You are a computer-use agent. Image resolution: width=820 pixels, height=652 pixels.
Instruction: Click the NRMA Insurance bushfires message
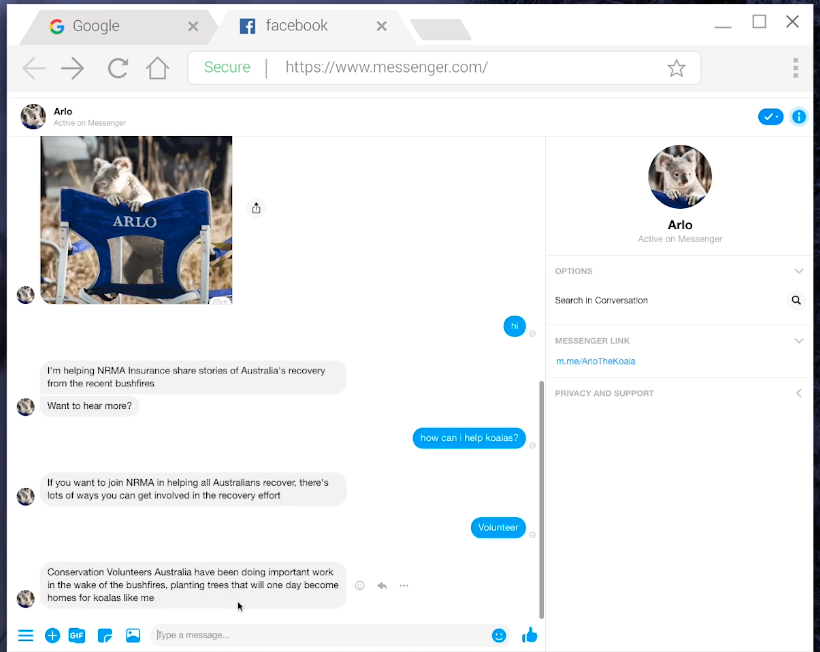[193, 377]
